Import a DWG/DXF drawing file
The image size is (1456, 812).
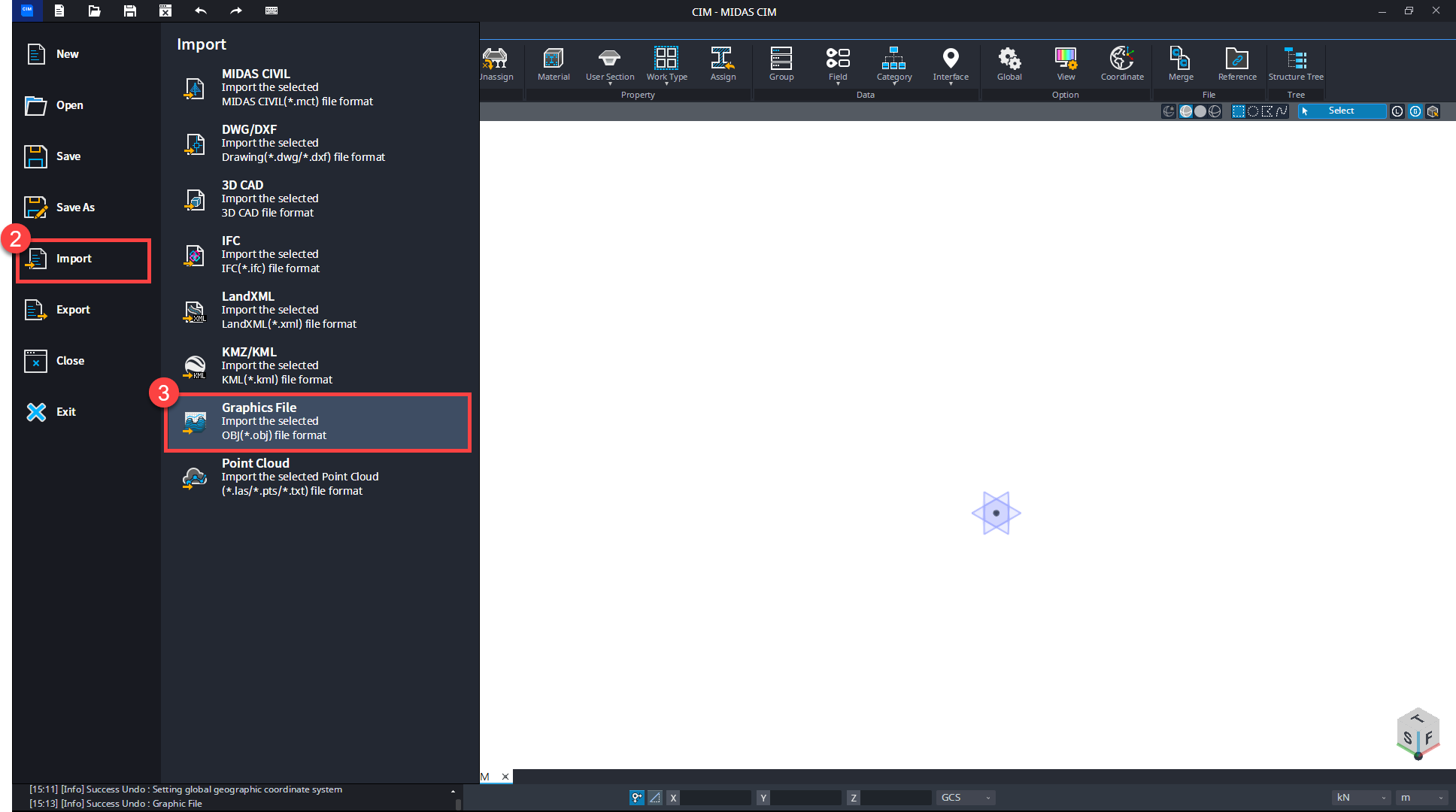coord(319,143)
